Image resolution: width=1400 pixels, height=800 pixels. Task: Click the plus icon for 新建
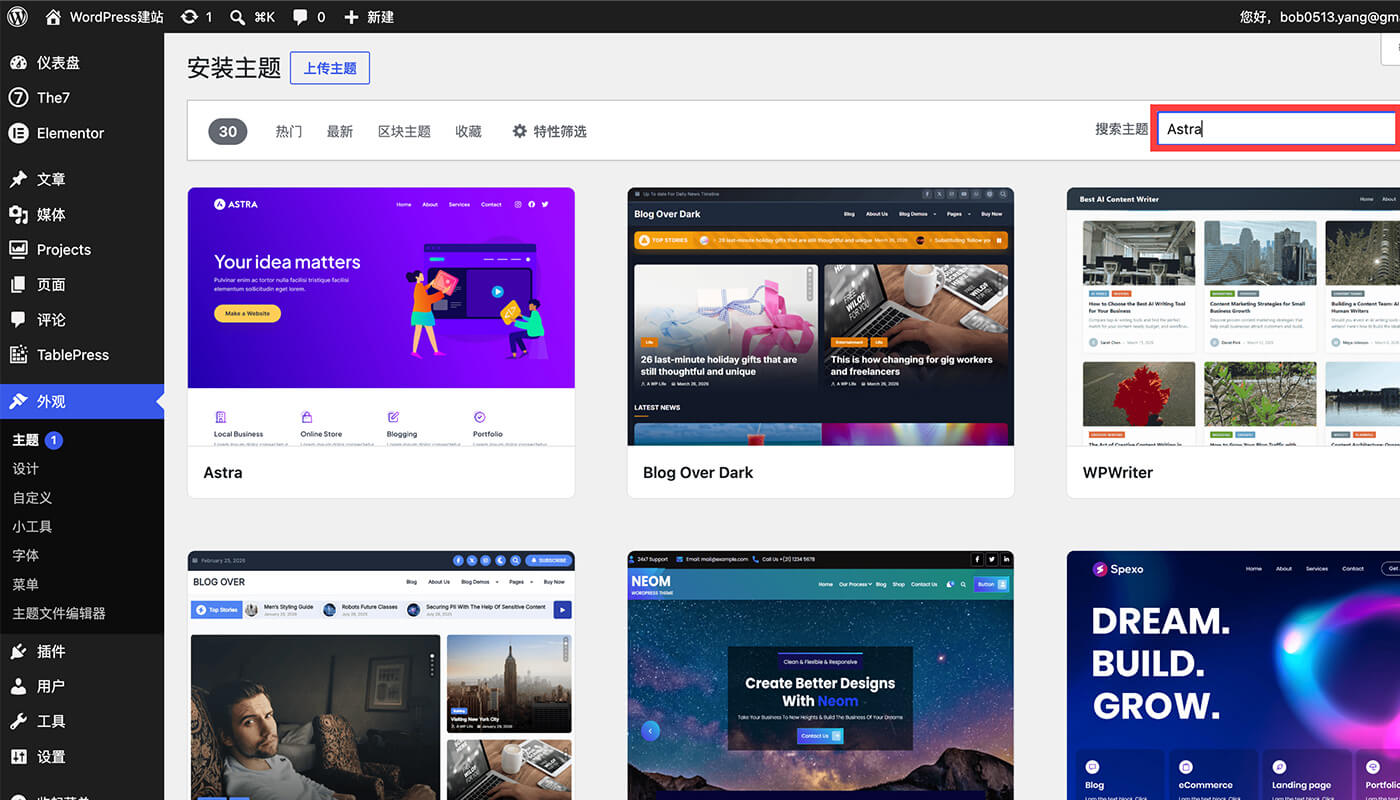(351, 17)
